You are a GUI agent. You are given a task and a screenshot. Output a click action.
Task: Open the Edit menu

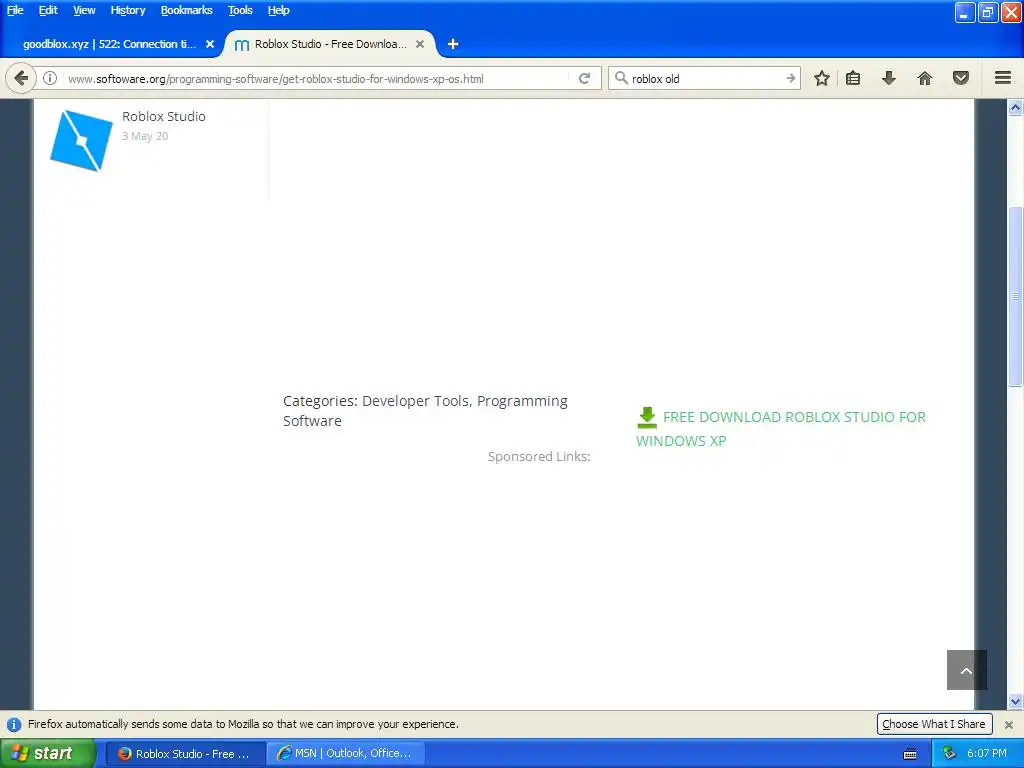pyautogui.click(x=48, y=10)
